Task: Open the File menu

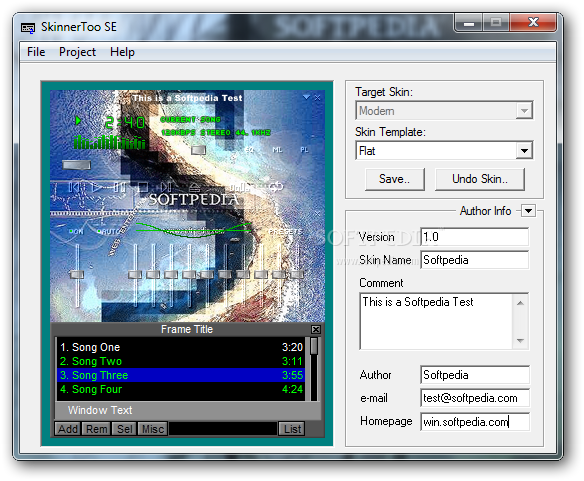Action: pyautogui.click(x=36, y=52)
